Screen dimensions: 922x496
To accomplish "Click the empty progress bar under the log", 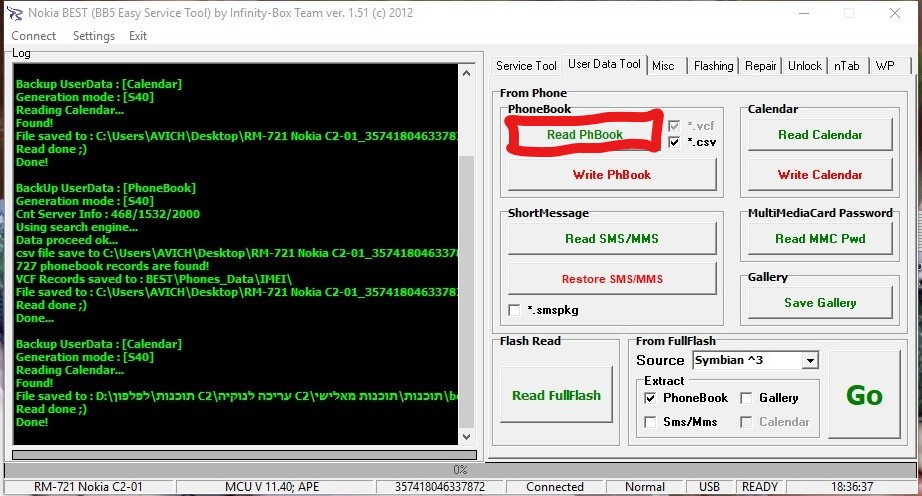I will click(x=244, y=455).
